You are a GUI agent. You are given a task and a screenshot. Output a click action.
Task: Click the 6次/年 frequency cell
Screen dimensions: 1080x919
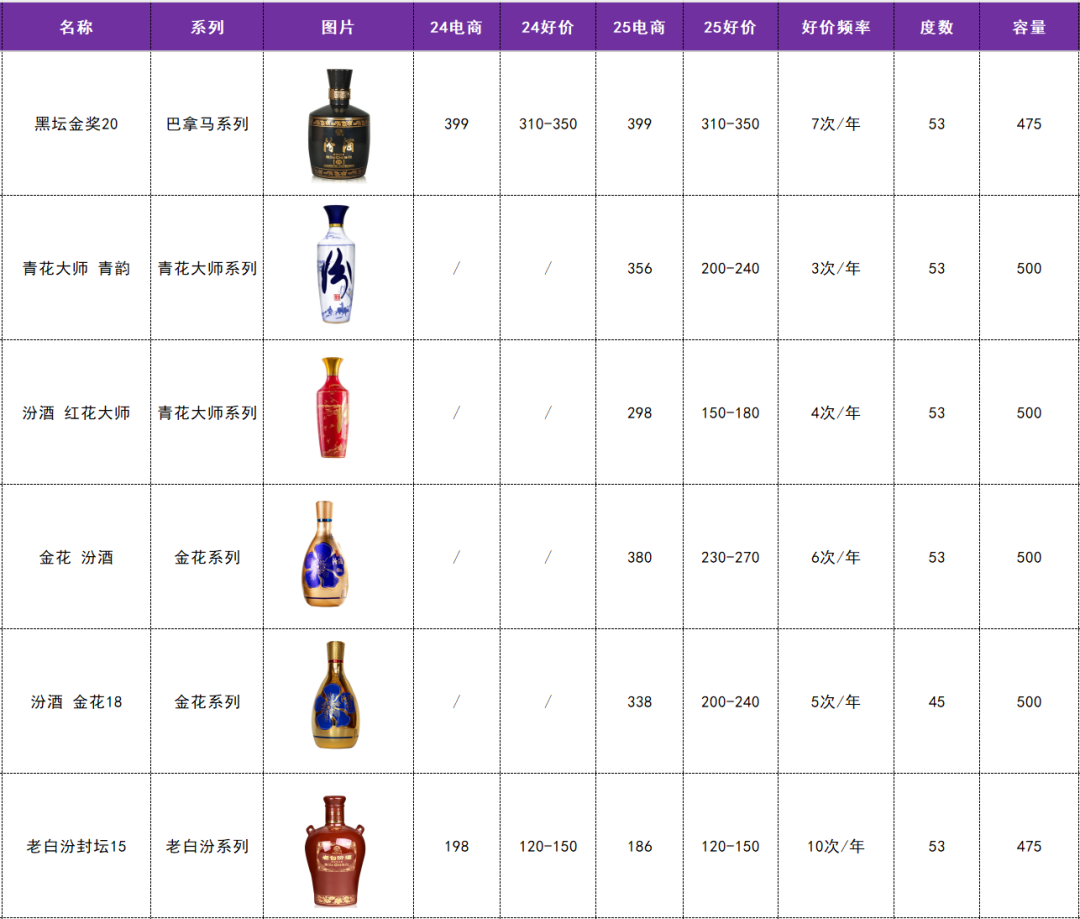tap(836, 557)
